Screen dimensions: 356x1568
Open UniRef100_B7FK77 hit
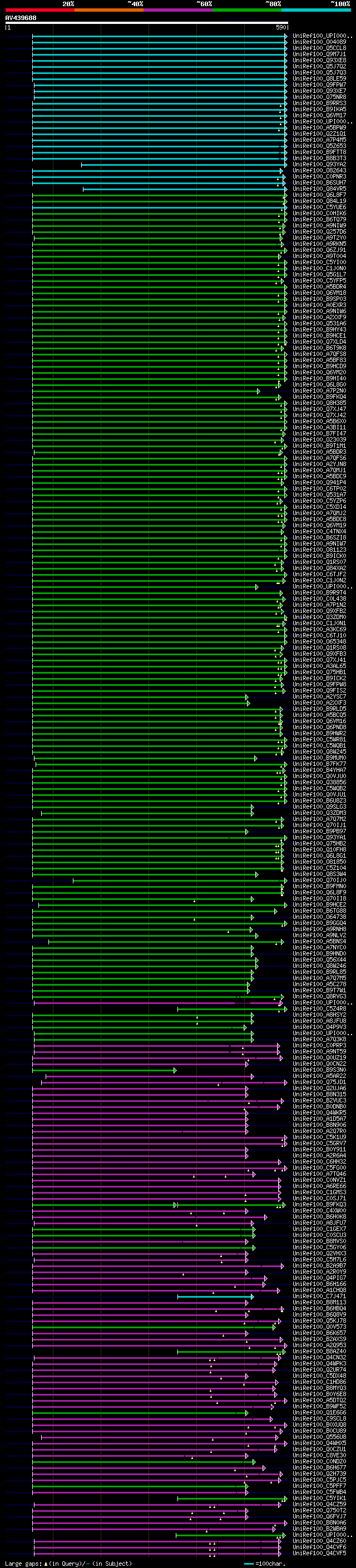coord(319,764)
